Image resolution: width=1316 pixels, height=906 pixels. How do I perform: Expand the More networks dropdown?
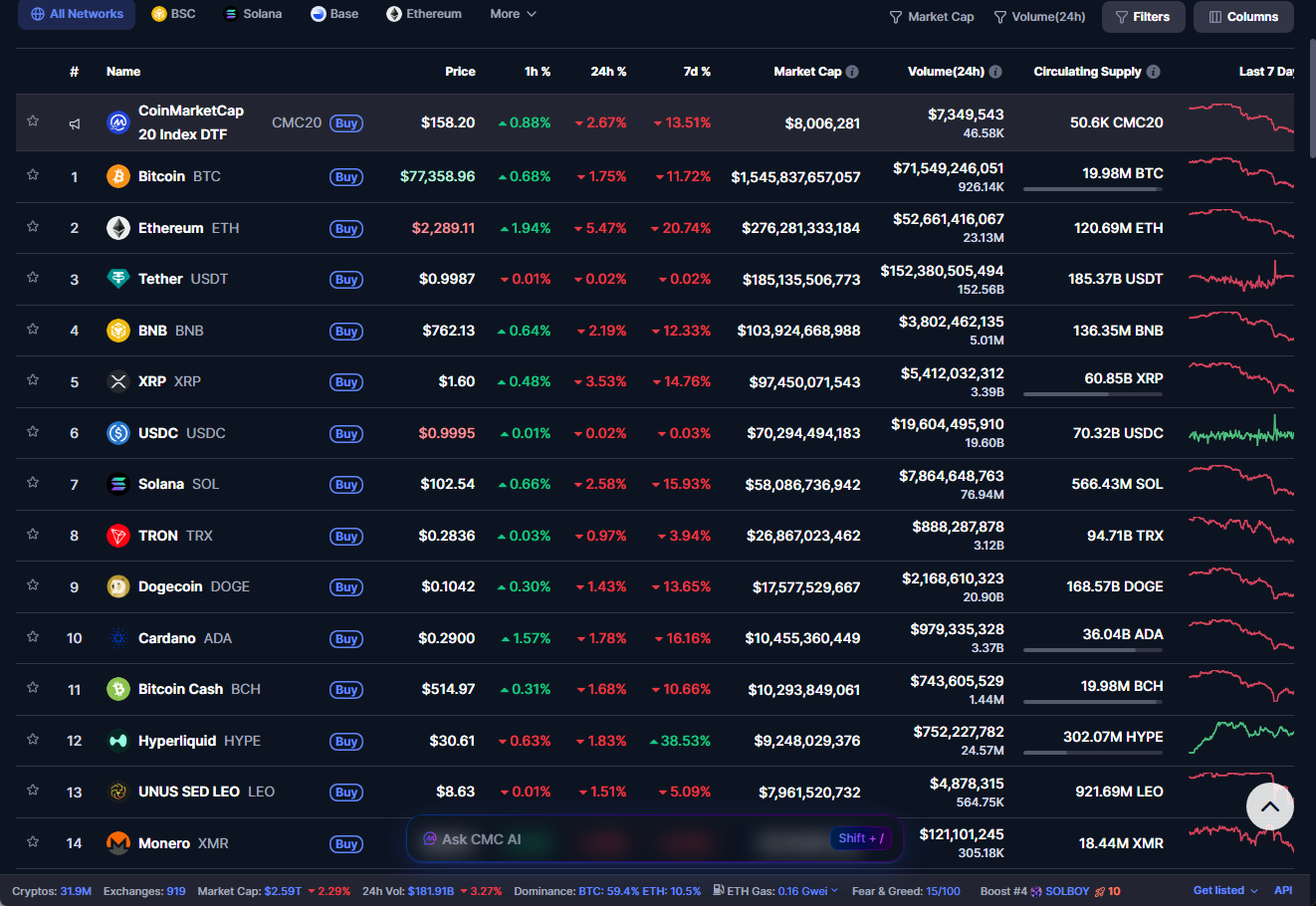coord(513,14)
